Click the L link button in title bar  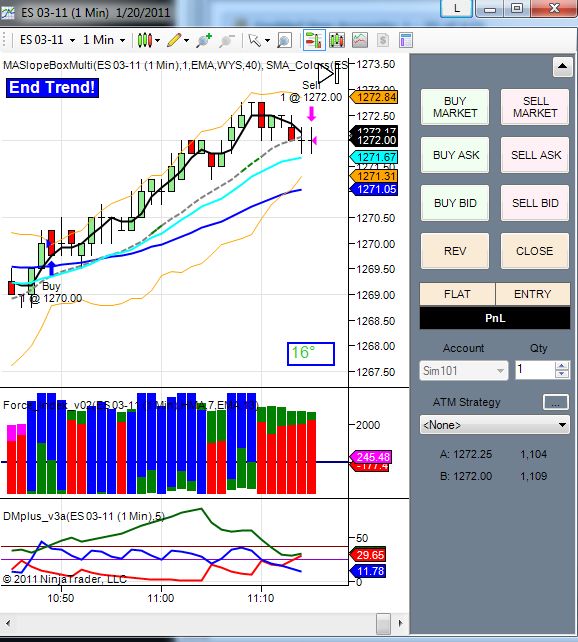coord(456,9)
